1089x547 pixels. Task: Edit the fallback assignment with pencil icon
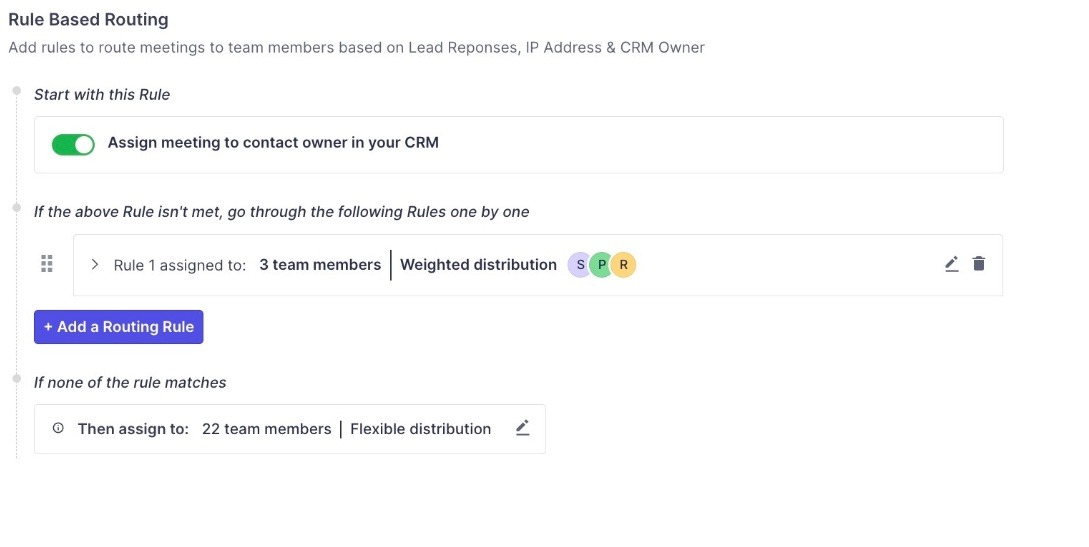coord(522,428)
